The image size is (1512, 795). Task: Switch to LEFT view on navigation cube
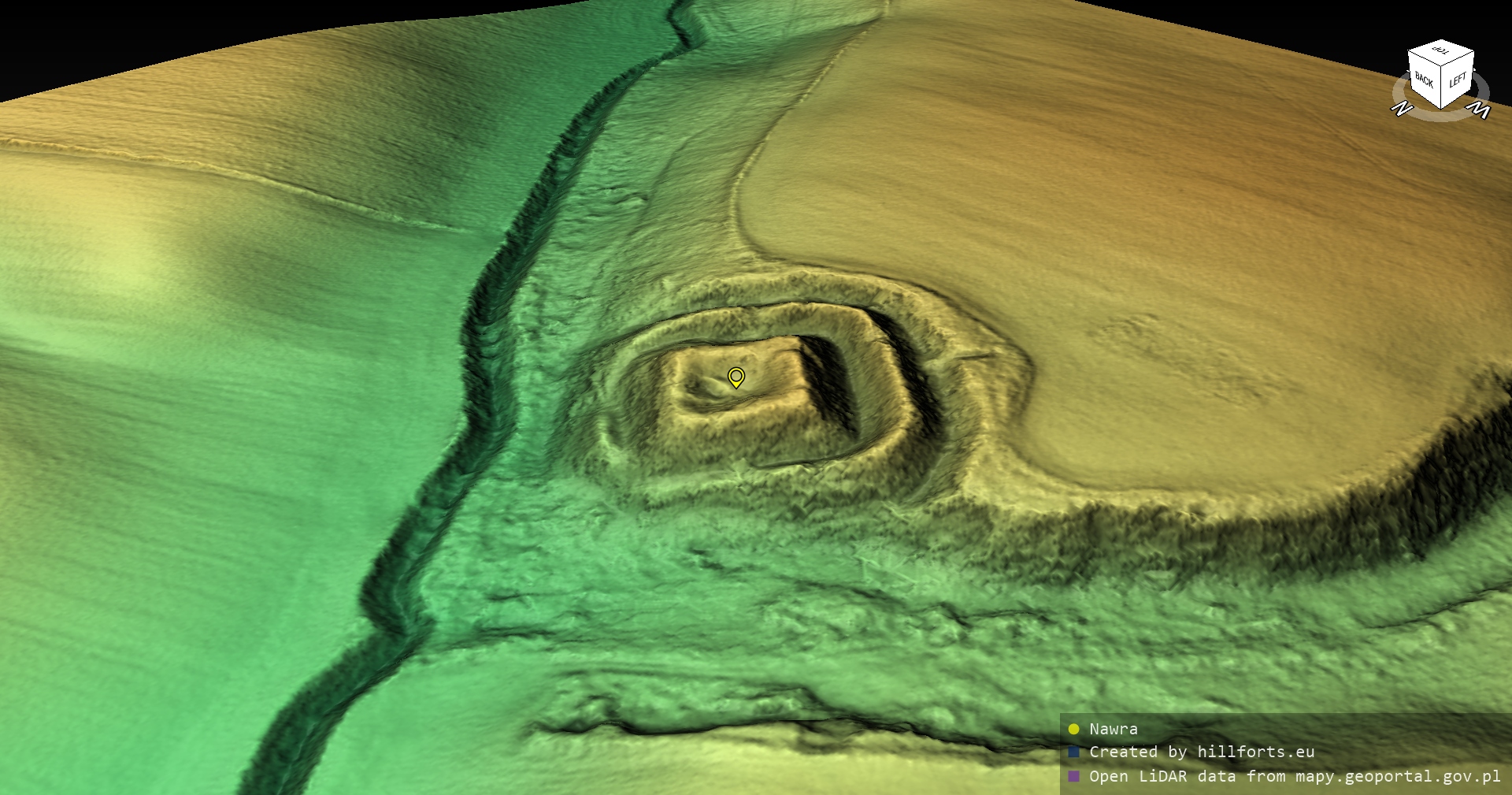click(1458, 80)
